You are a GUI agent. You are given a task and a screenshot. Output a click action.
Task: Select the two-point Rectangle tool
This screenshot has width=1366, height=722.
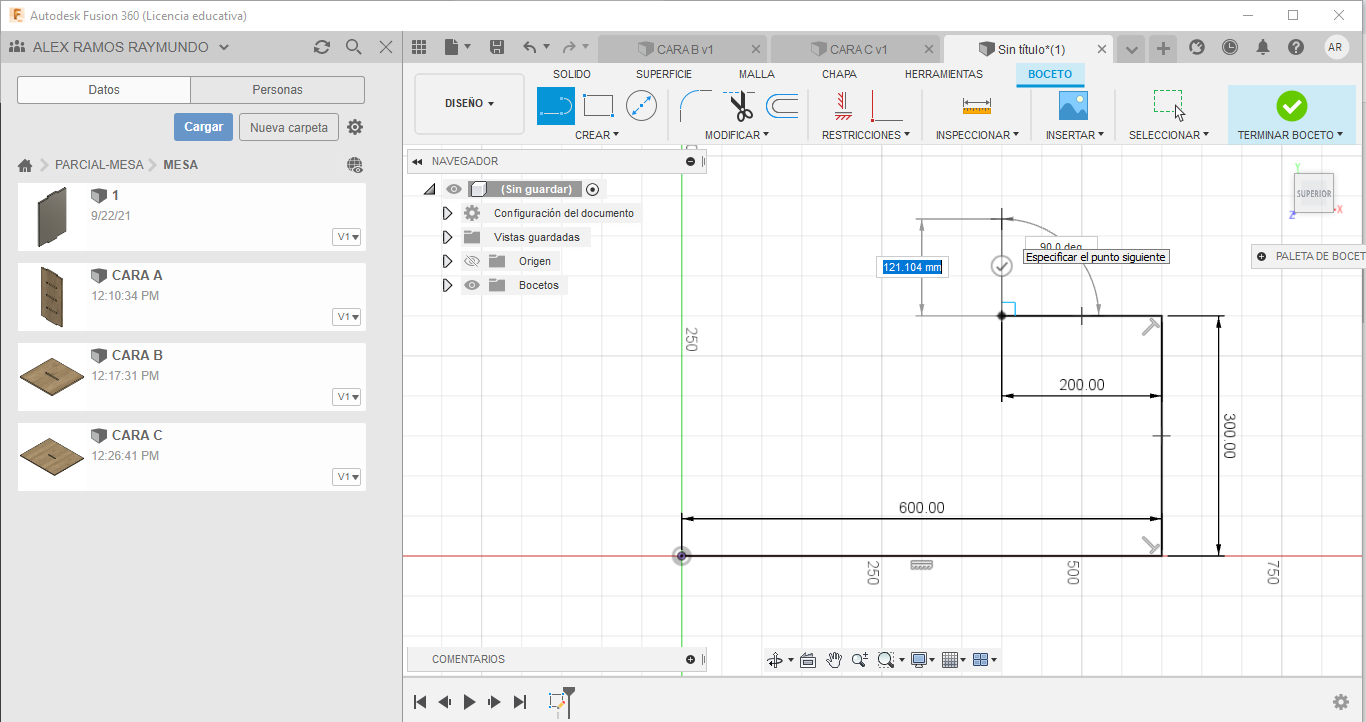(x=598, y=105)
